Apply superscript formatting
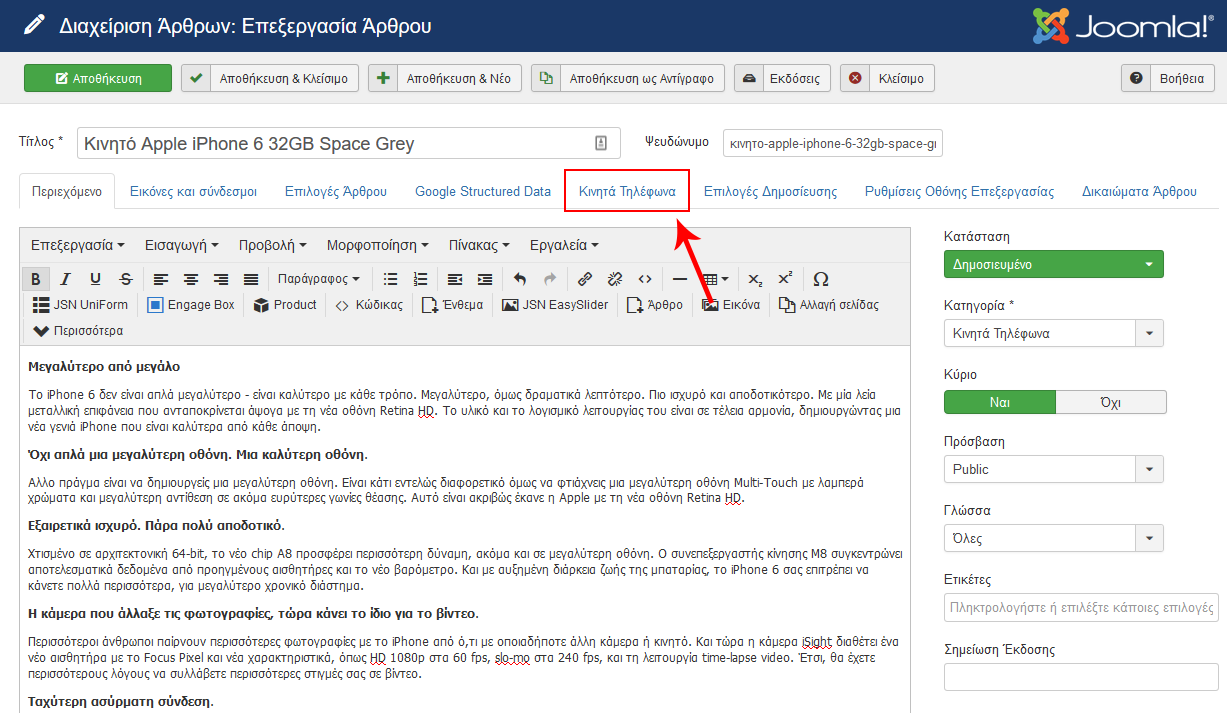 pyautogui.click(x=786, y=279)
